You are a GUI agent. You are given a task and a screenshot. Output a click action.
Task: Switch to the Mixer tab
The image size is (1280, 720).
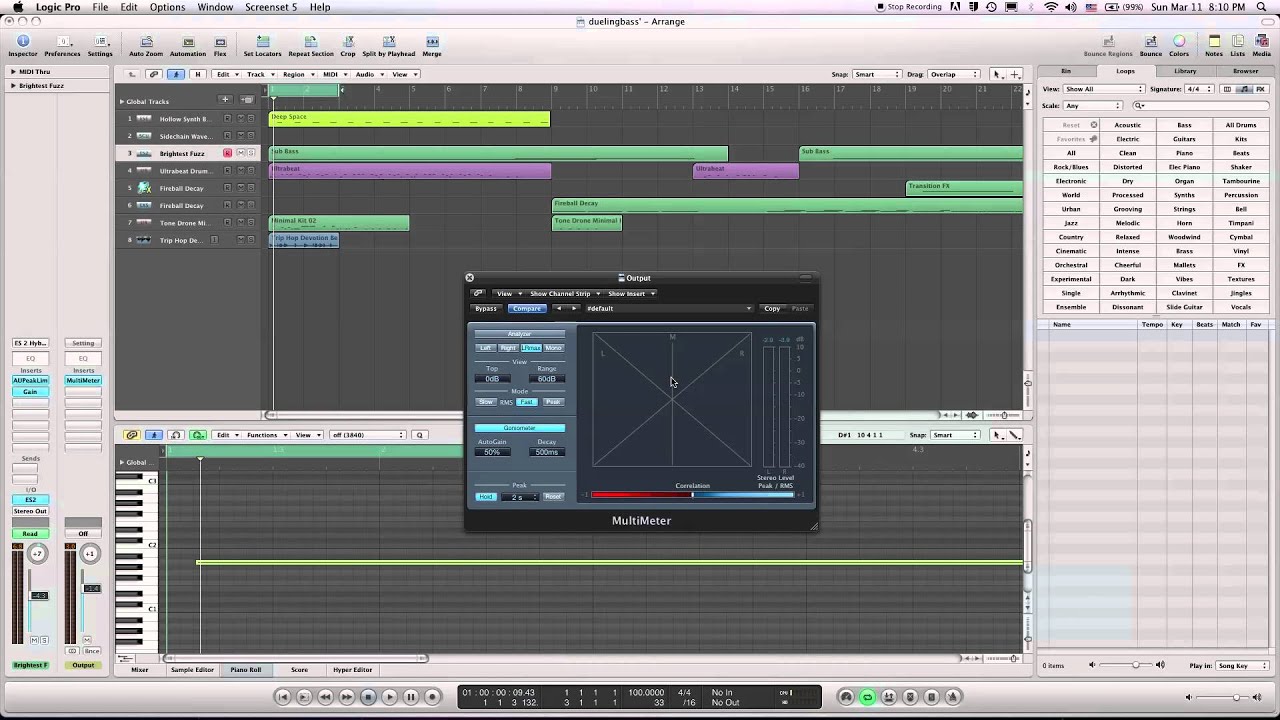(x=140, y=670)
